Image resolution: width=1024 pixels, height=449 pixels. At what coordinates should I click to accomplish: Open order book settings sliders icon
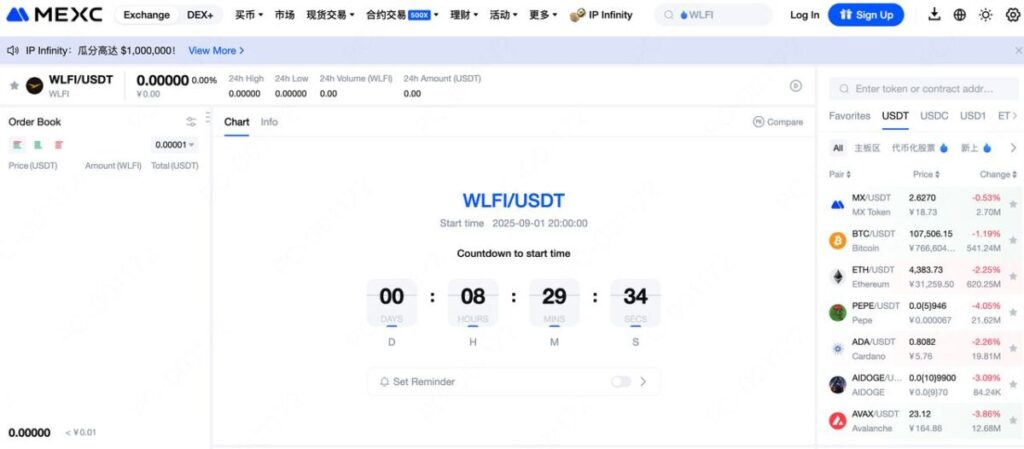pos(191,121)
